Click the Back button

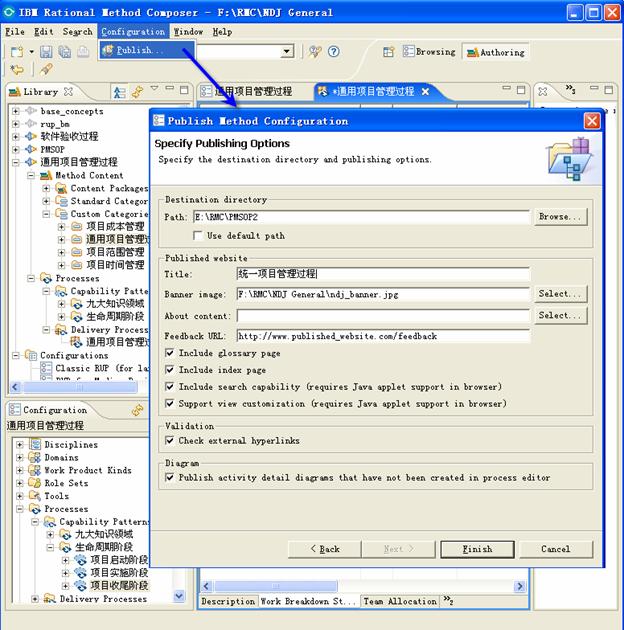(x=325, y=549)
